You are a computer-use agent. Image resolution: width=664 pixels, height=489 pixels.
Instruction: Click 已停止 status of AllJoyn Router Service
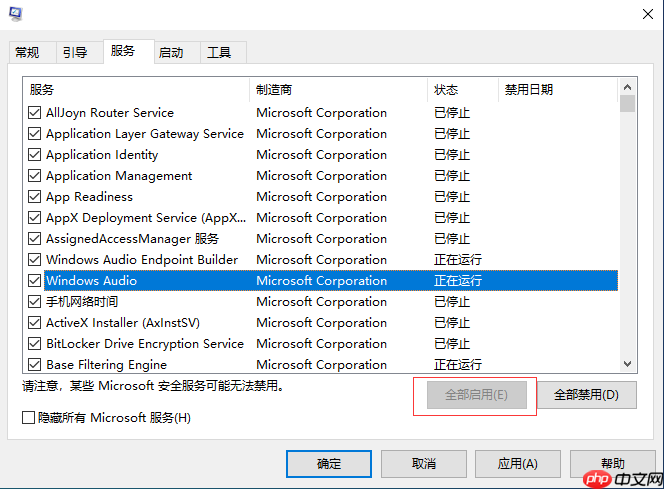click(x=452, y=113)
